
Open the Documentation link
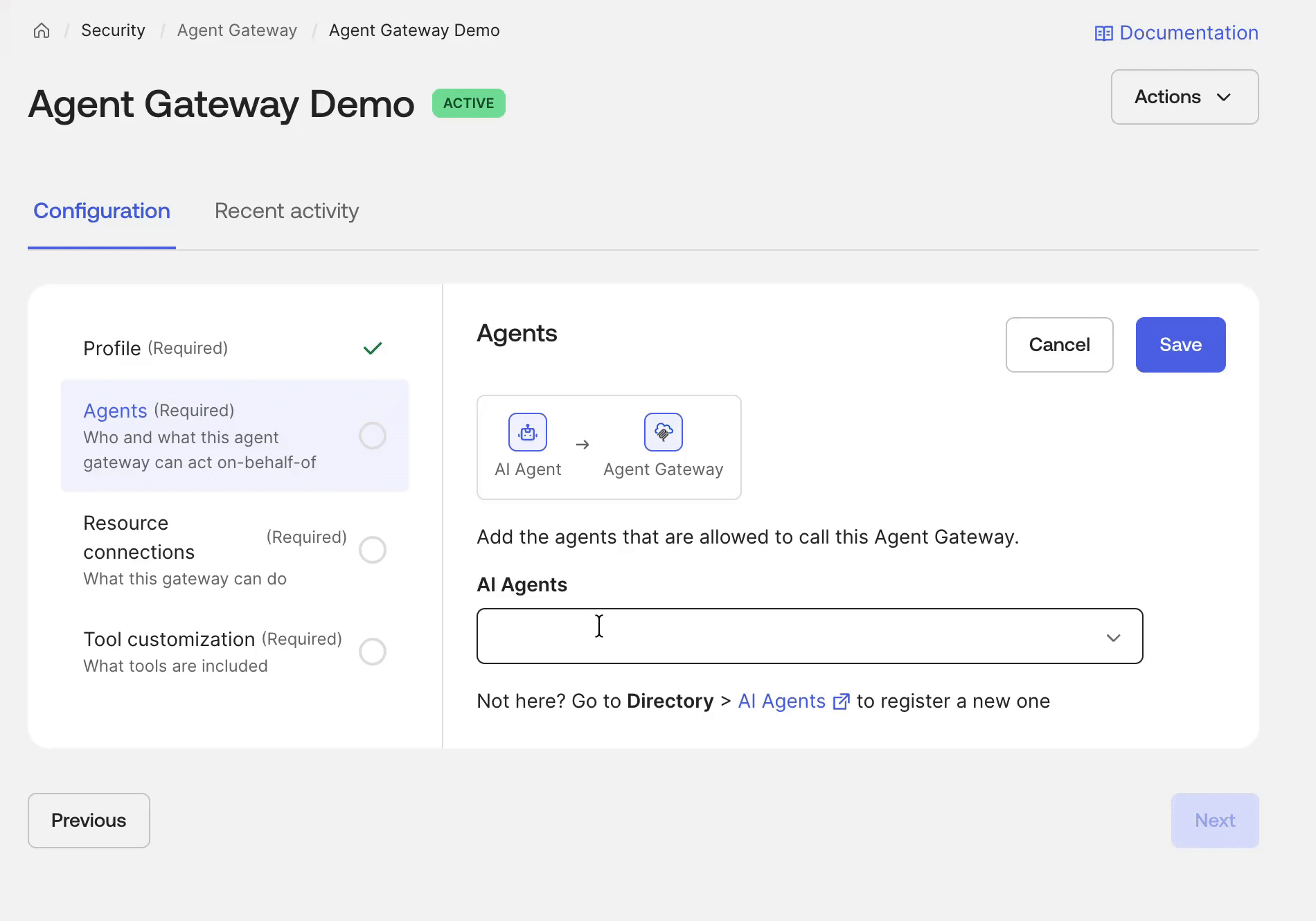click(1176, 33)
